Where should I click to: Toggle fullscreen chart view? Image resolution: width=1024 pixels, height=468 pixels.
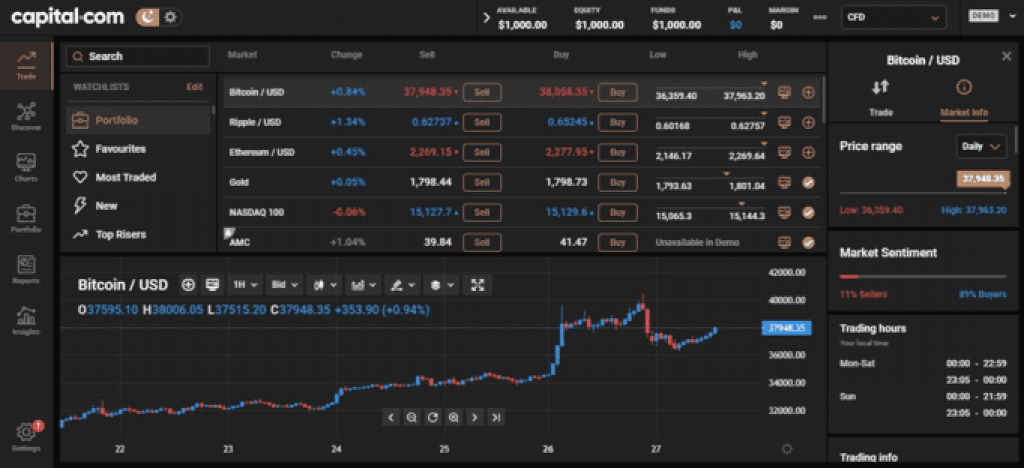pos(478,285)
